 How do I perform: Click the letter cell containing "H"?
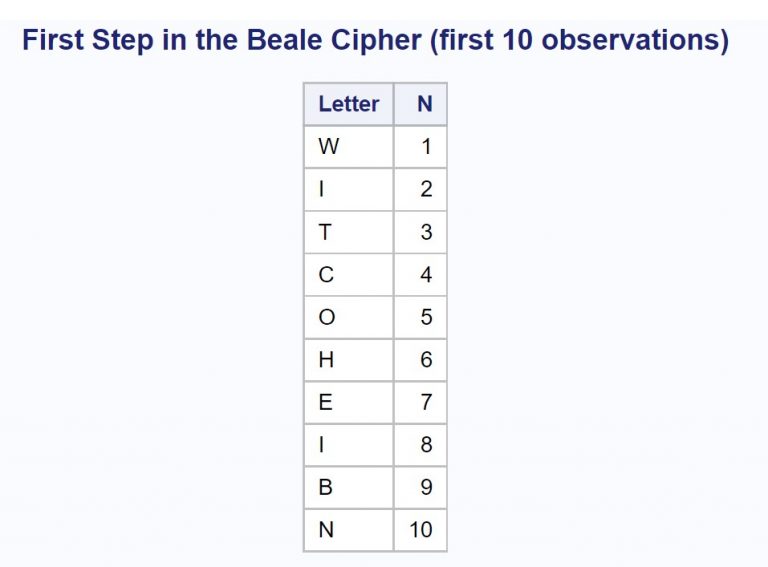pos(348,360)
